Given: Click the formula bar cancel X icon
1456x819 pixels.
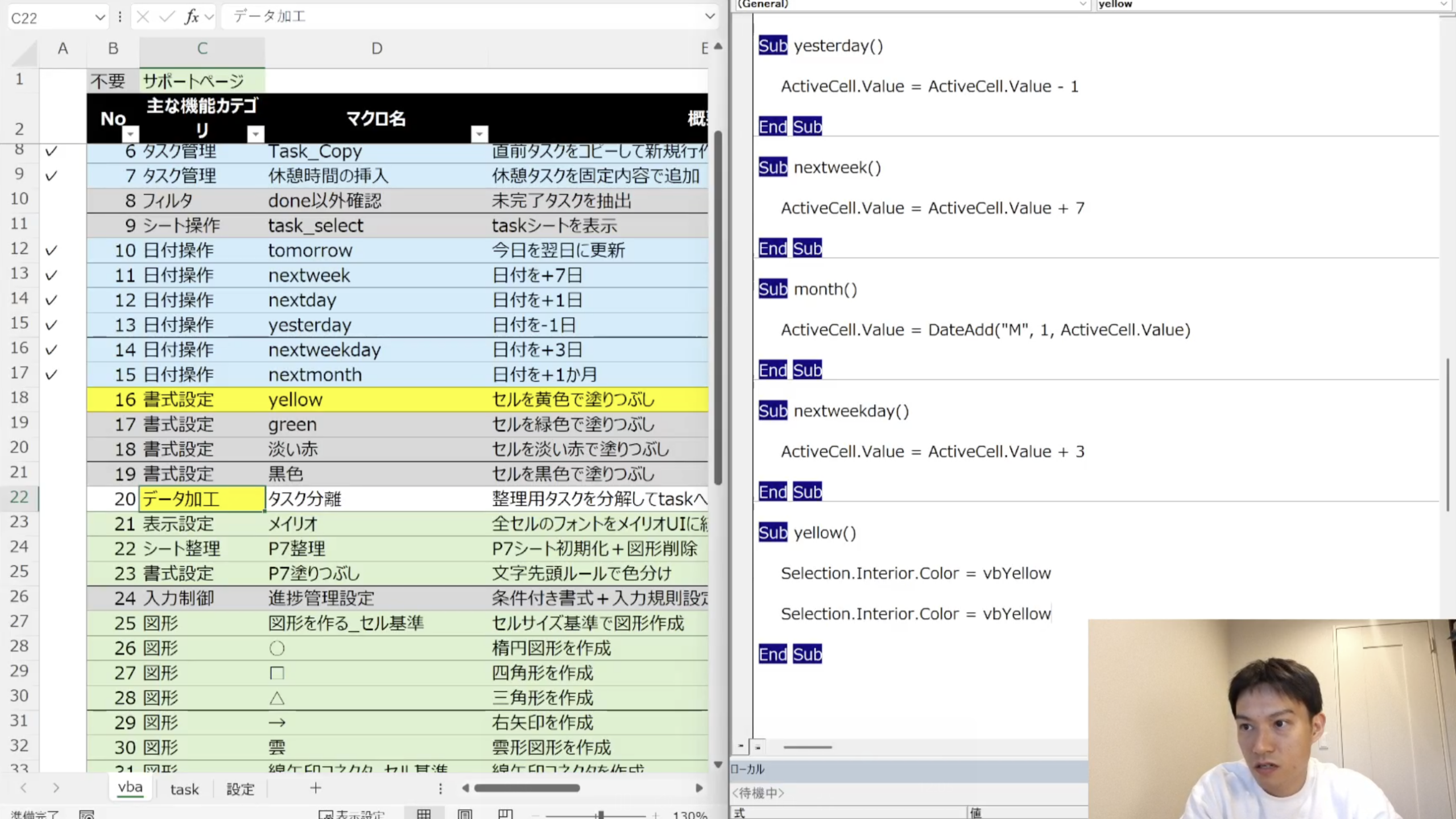Looking at the screenshot, I should 143,17.
